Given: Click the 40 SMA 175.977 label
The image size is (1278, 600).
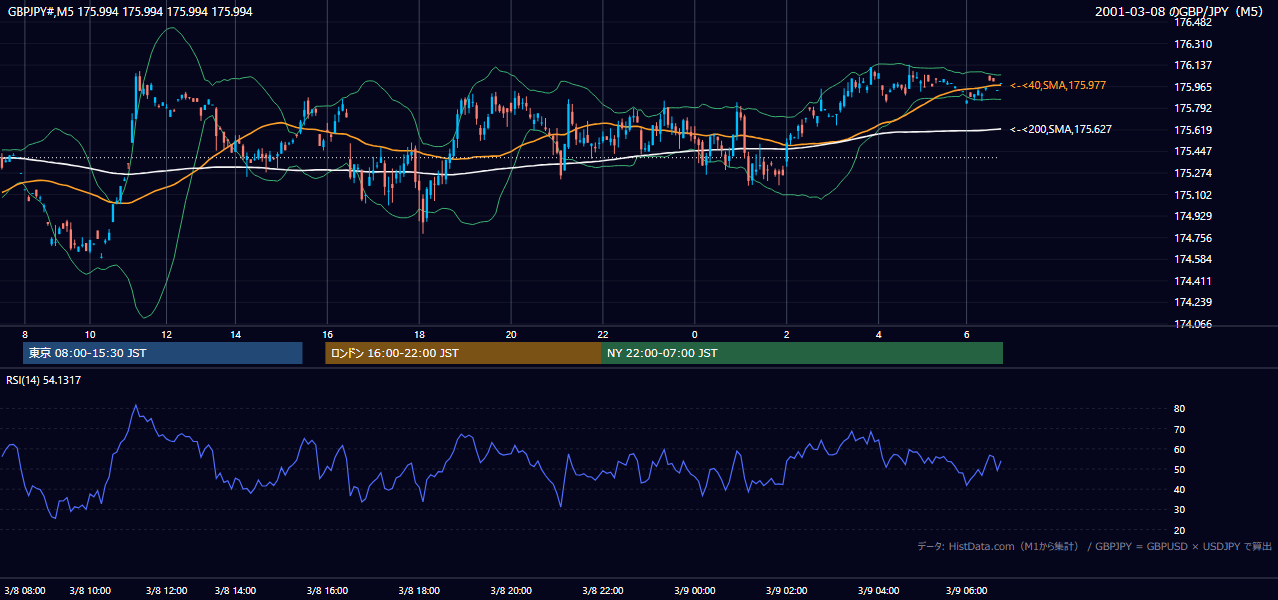Looking at the screenshot, I should pos(1058,86).
